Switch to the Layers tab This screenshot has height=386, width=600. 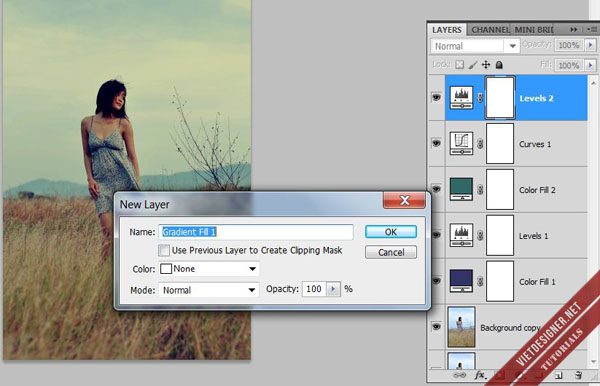click(x=447, y=30)
